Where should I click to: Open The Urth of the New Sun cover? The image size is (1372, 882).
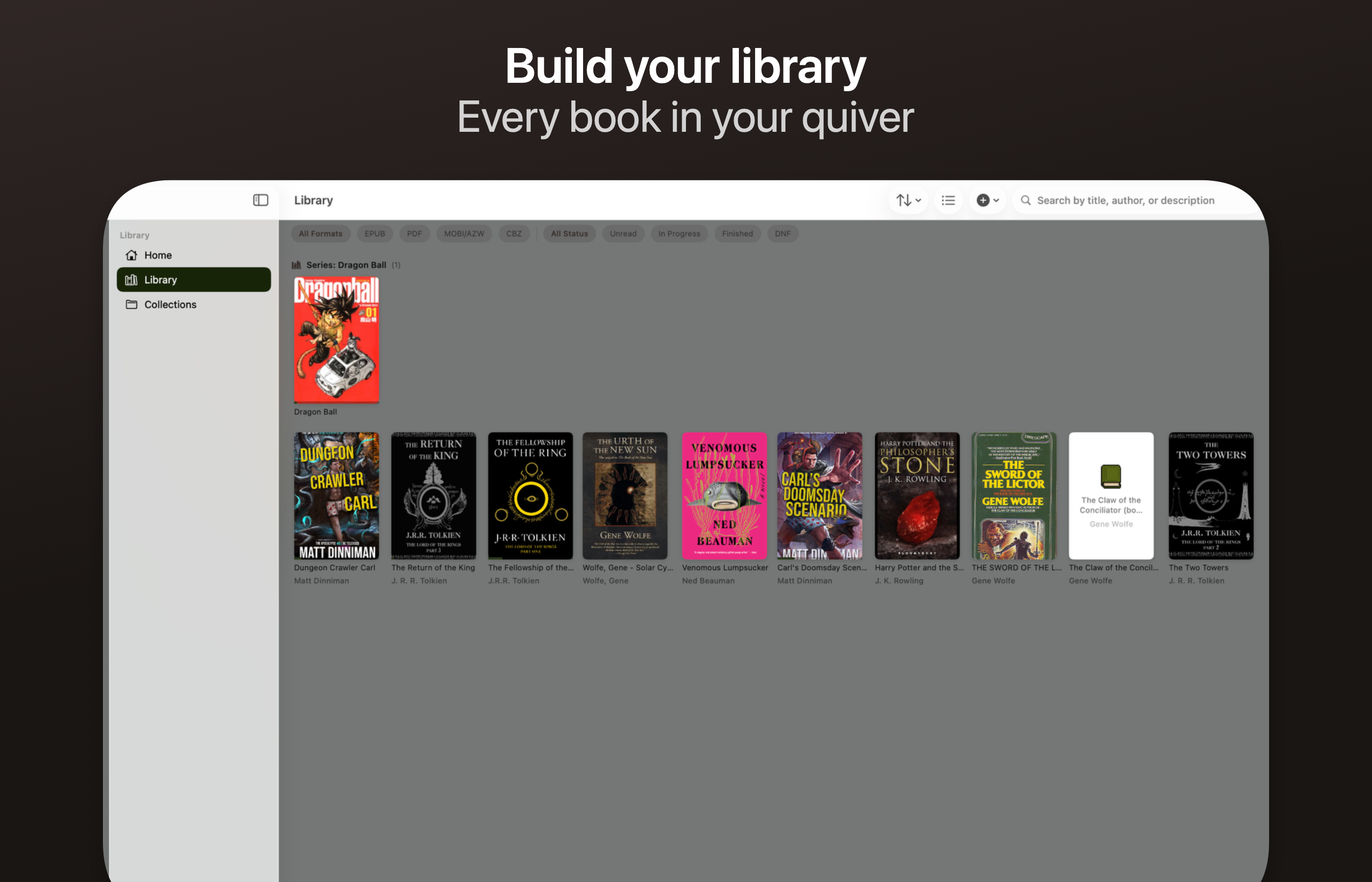click(625, 495)
